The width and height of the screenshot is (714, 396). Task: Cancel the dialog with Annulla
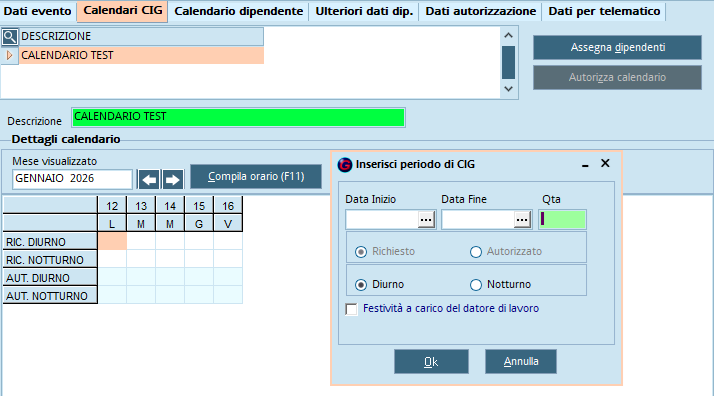[x=521, y=362]
